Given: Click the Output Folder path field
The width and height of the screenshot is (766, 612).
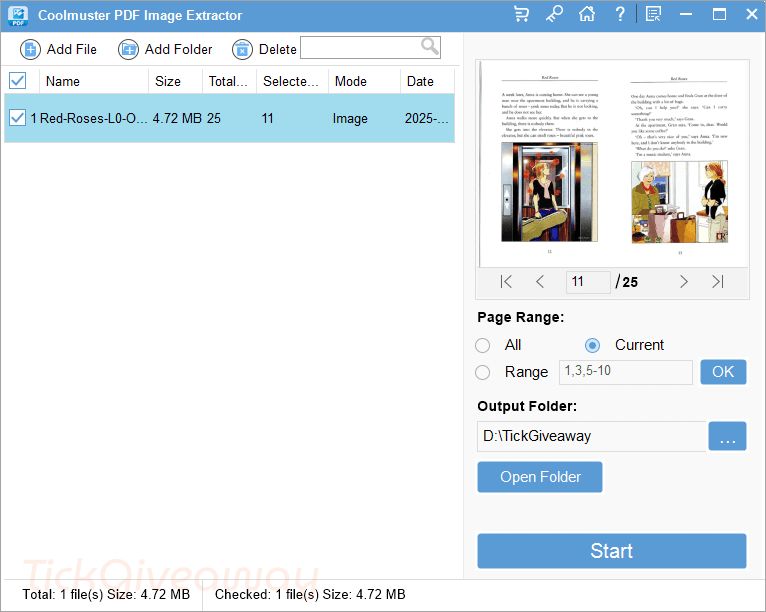Looking at the screenshot, I should click(592, 436).
